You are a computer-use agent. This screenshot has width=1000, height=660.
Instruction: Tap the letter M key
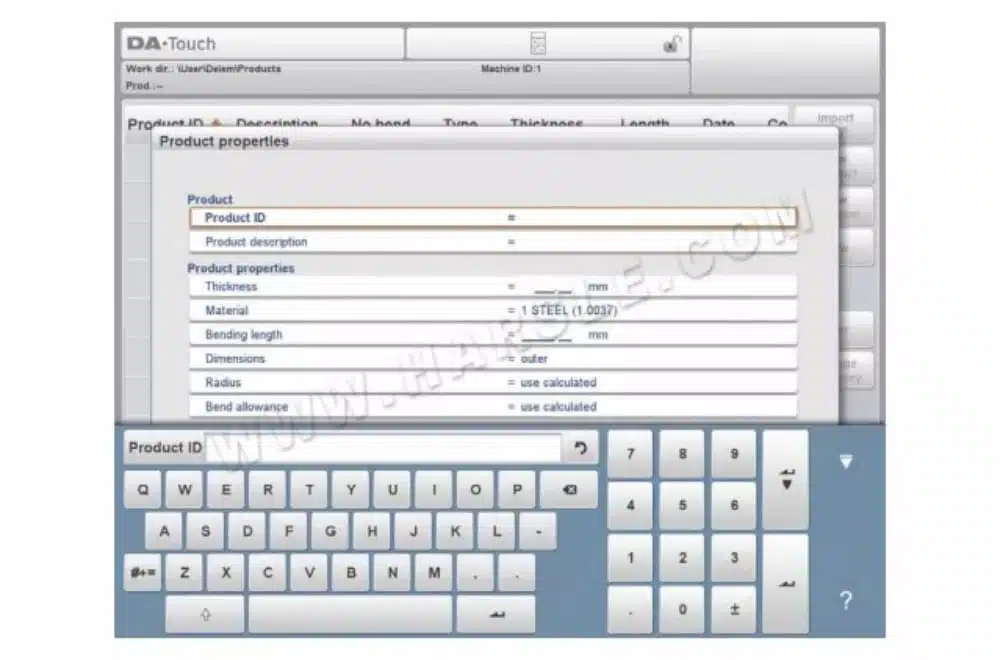pyautogui.click(x=434, y=573)
